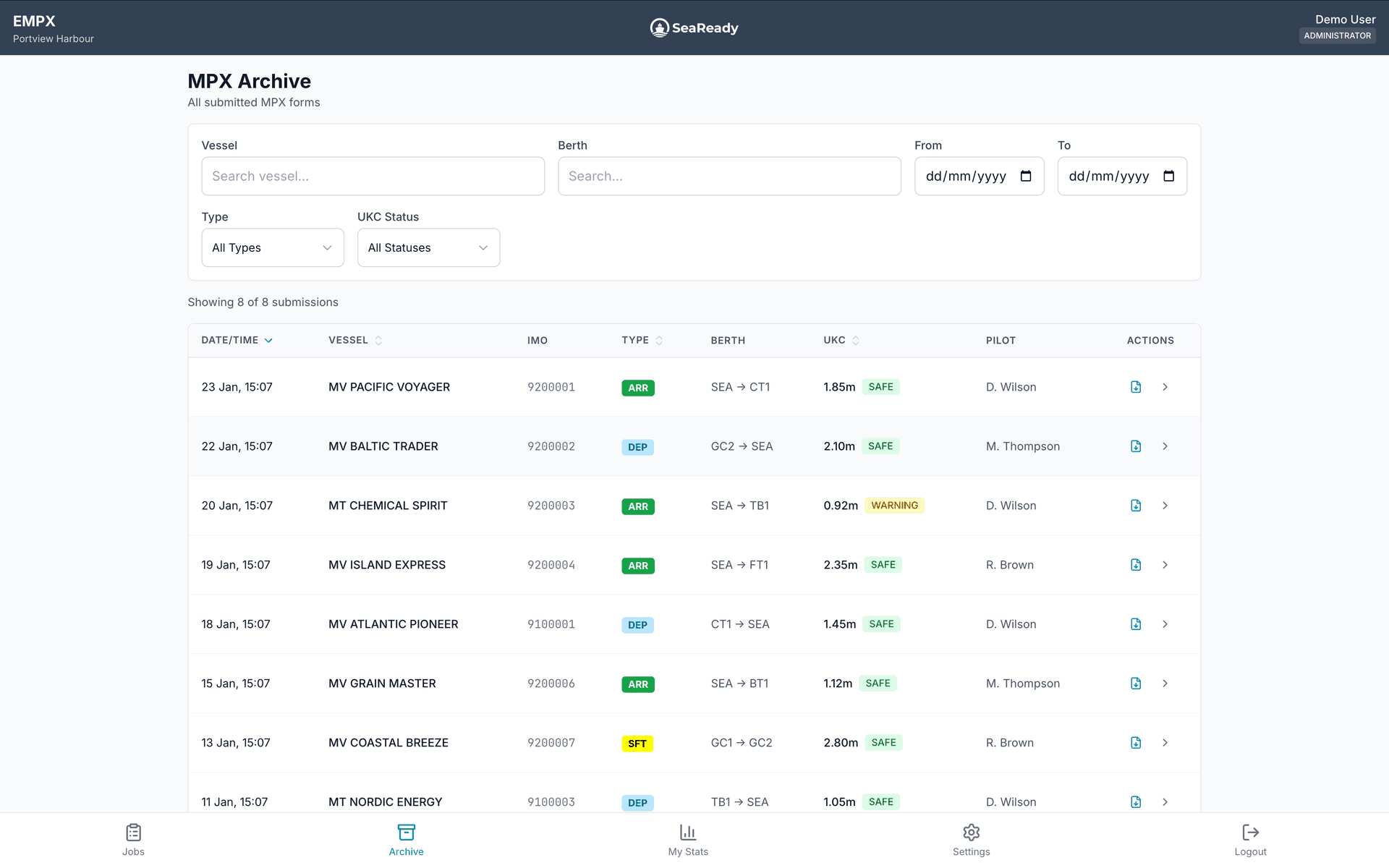Open calendar picker in the From date field
1389x868 pixels.
[x=1027, y=176]
